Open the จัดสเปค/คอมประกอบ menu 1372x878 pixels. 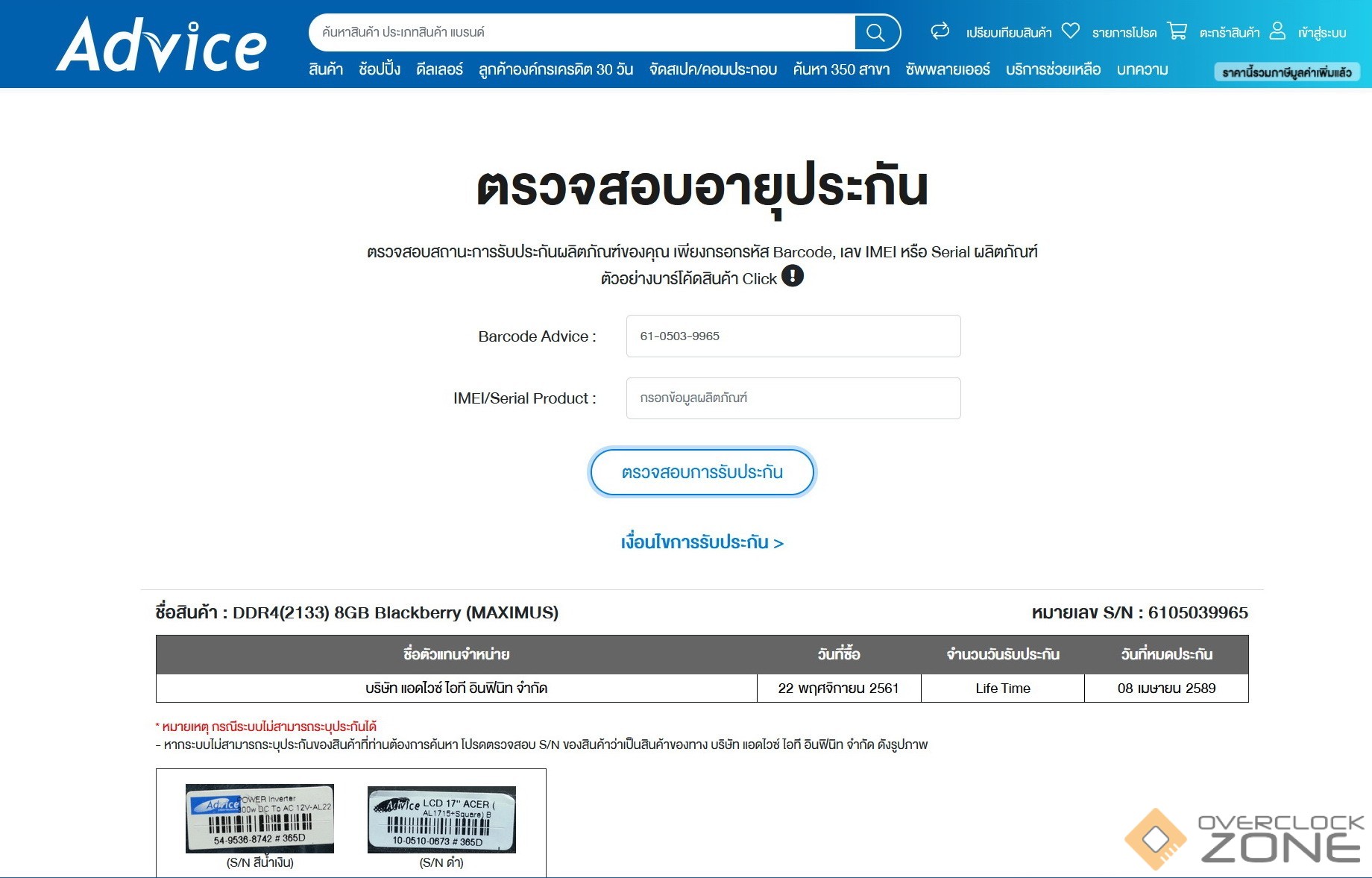(x=713, y=69)
